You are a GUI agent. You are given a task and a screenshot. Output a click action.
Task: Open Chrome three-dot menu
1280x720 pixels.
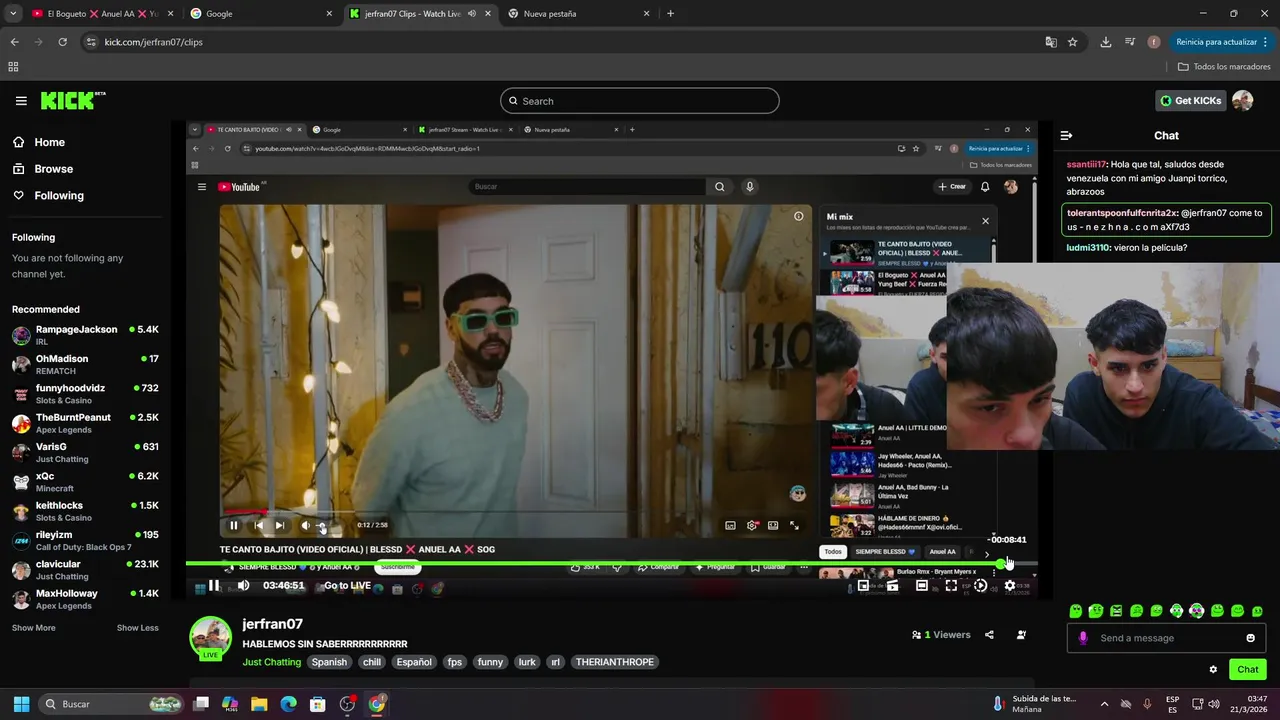(1265, 42)
